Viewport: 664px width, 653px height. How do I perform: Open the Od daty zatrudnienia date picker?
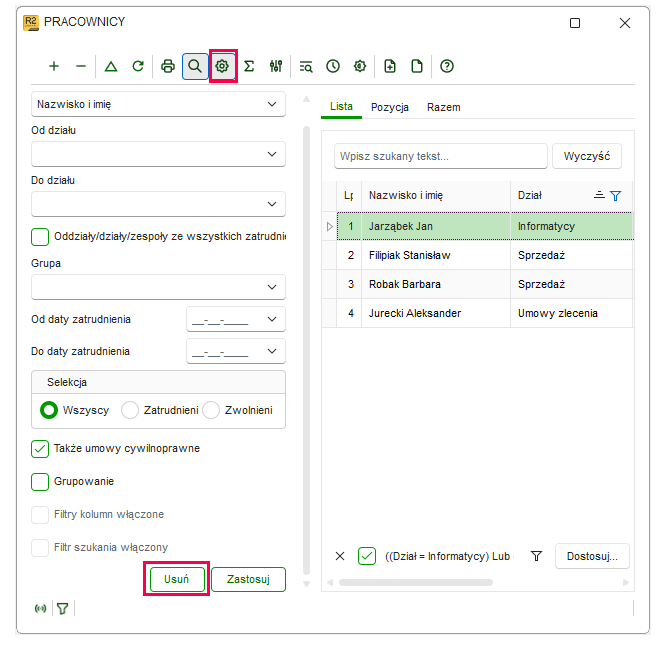[272, 319]
